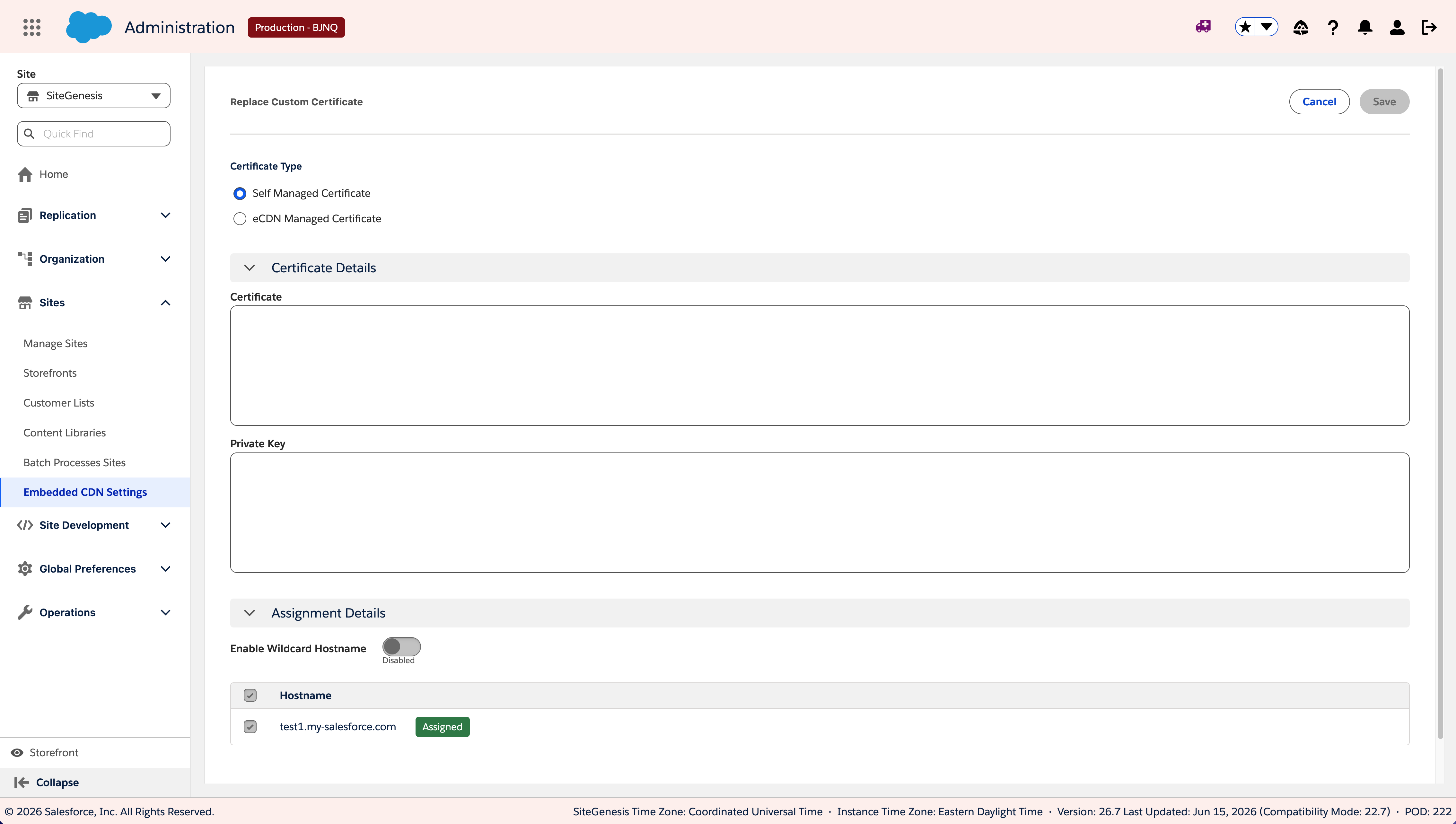Click the Trailhead mountain icon in header

[1300, 27]
